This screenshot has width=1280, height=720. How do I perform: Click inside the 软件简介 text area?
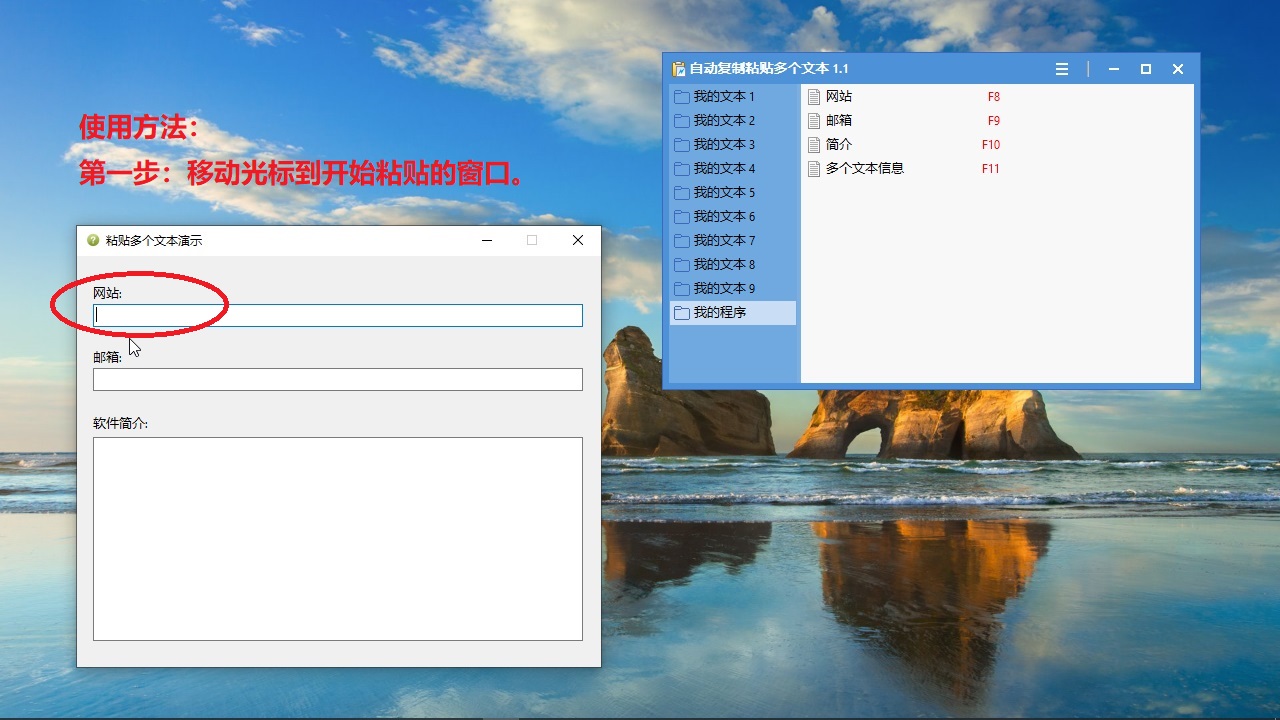tap(338, 538)
